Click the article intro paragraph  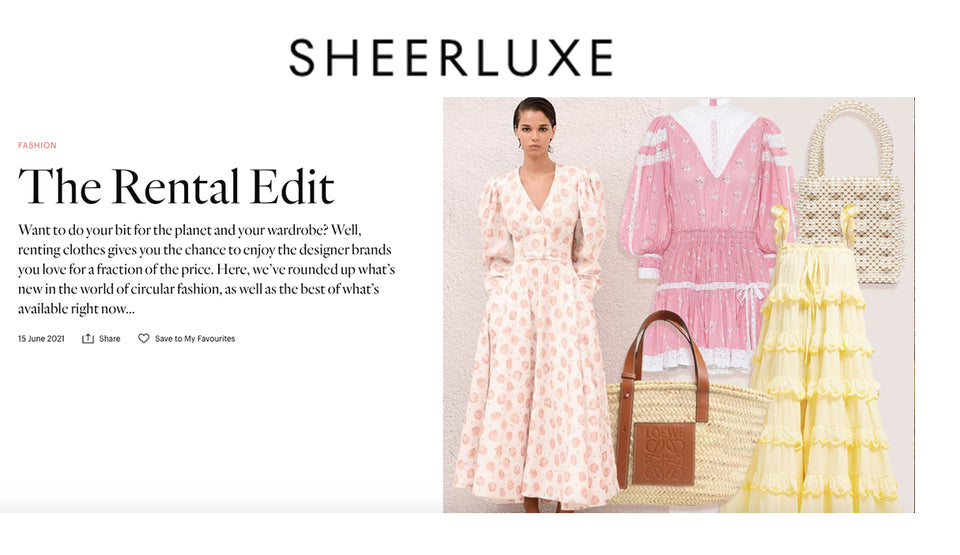pos(206,270)
